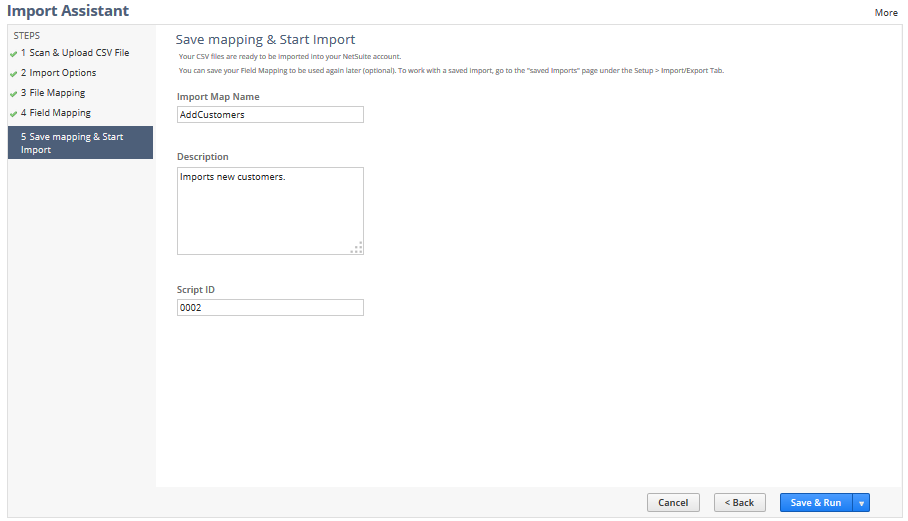This screenshot has width=908, height=521.
Task: Open the More link
Action: [x=886, y=13]
